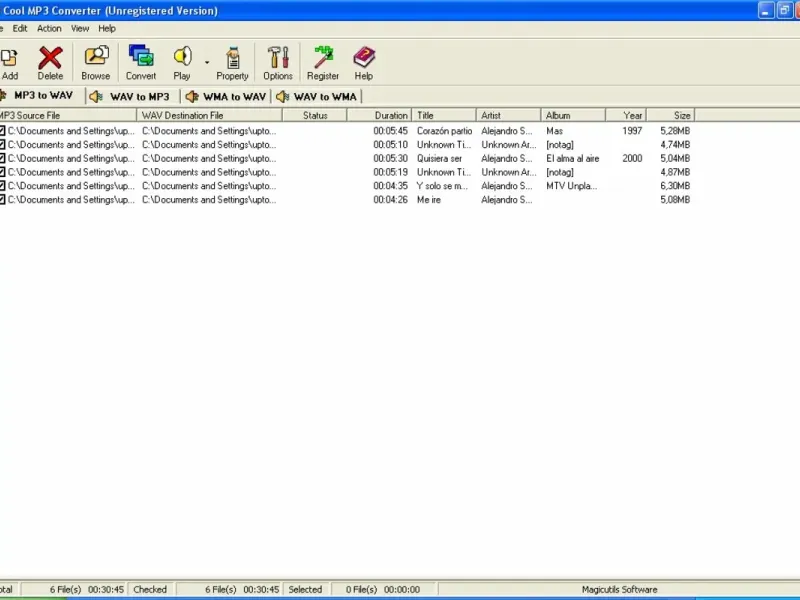
Task: Sort by the Size column header
Action: (671, 115)
